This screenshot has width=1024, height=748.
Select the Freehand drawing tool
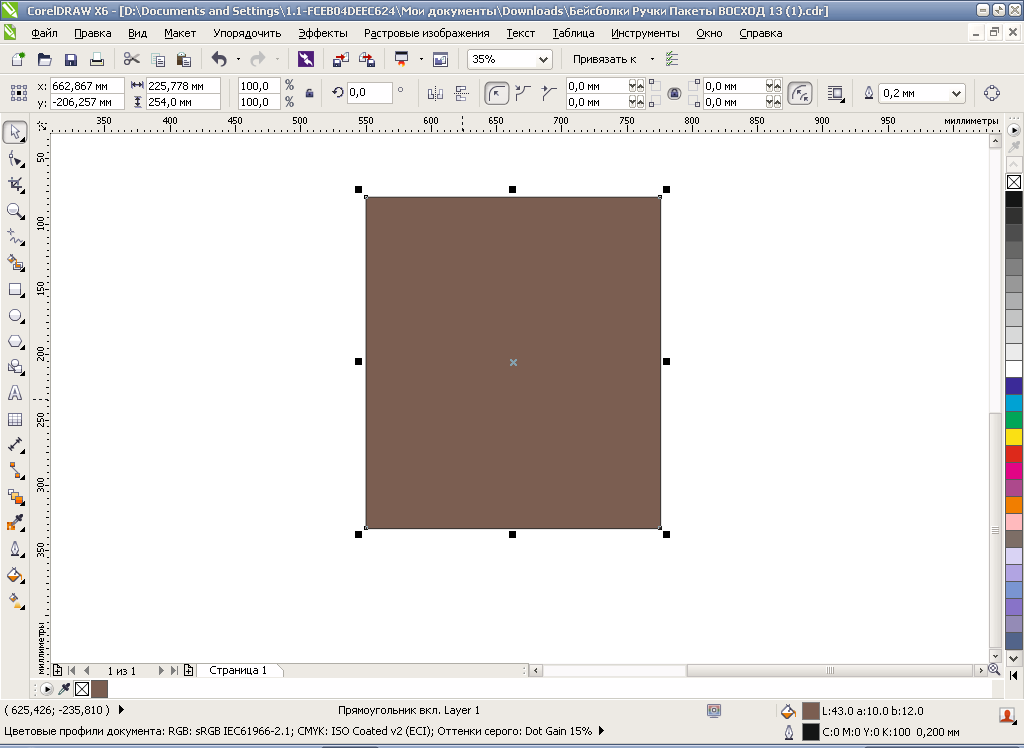pos(15,237)
